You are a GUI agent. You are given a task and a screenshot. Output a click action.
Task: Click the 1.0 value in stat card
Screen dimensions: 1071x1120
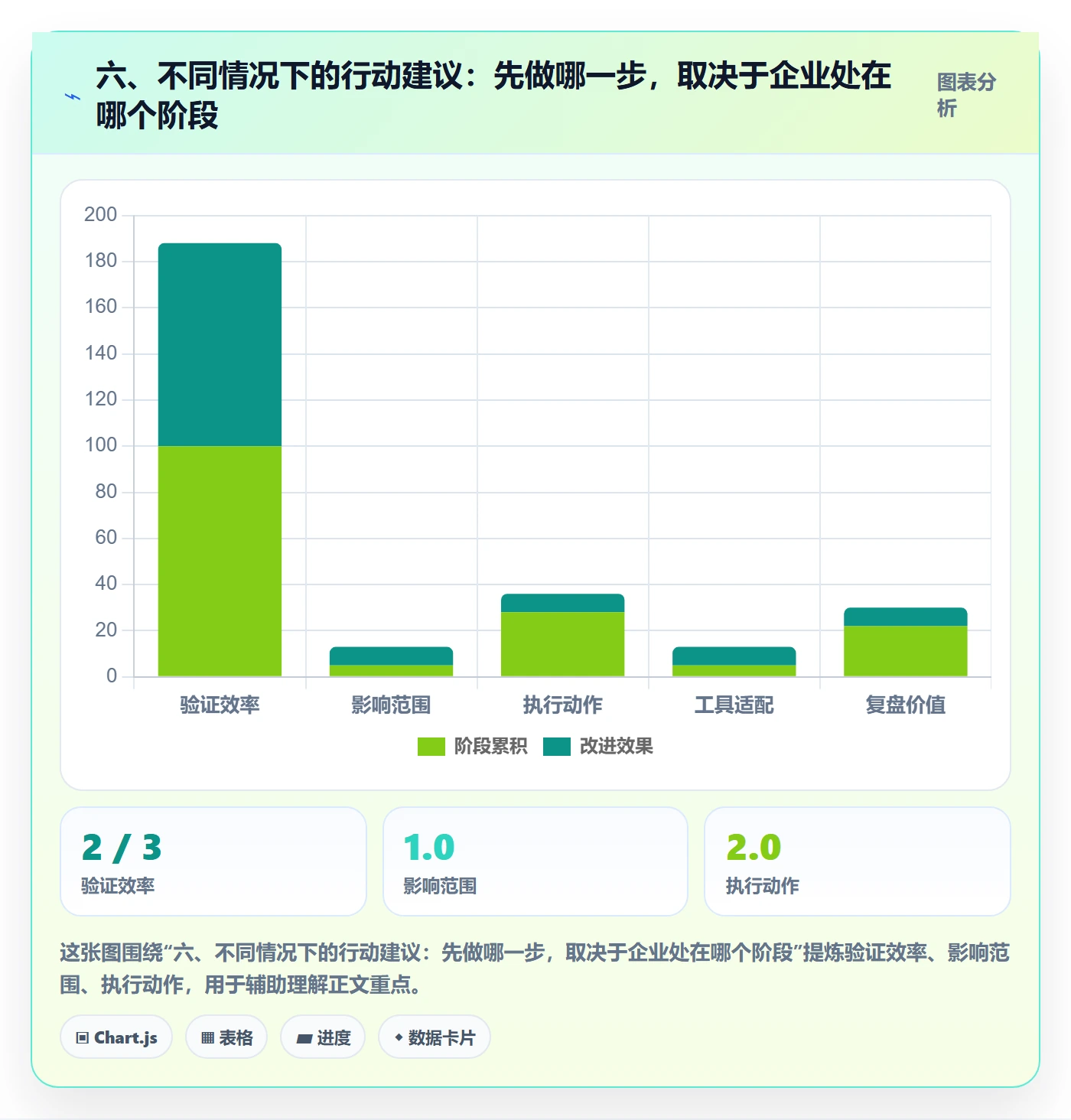point(429,848)
